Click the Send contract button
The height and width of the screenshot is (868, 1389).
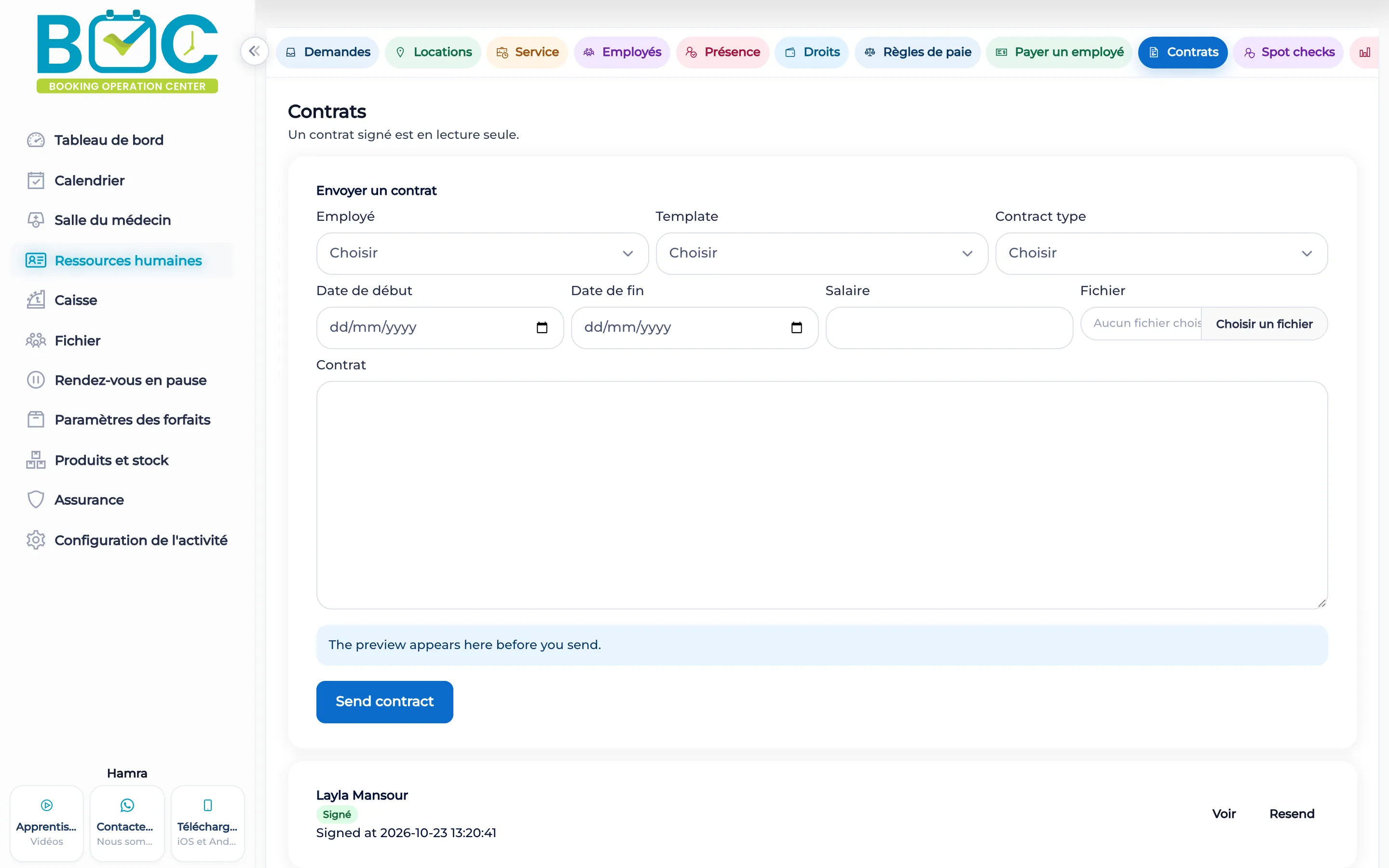384,702
